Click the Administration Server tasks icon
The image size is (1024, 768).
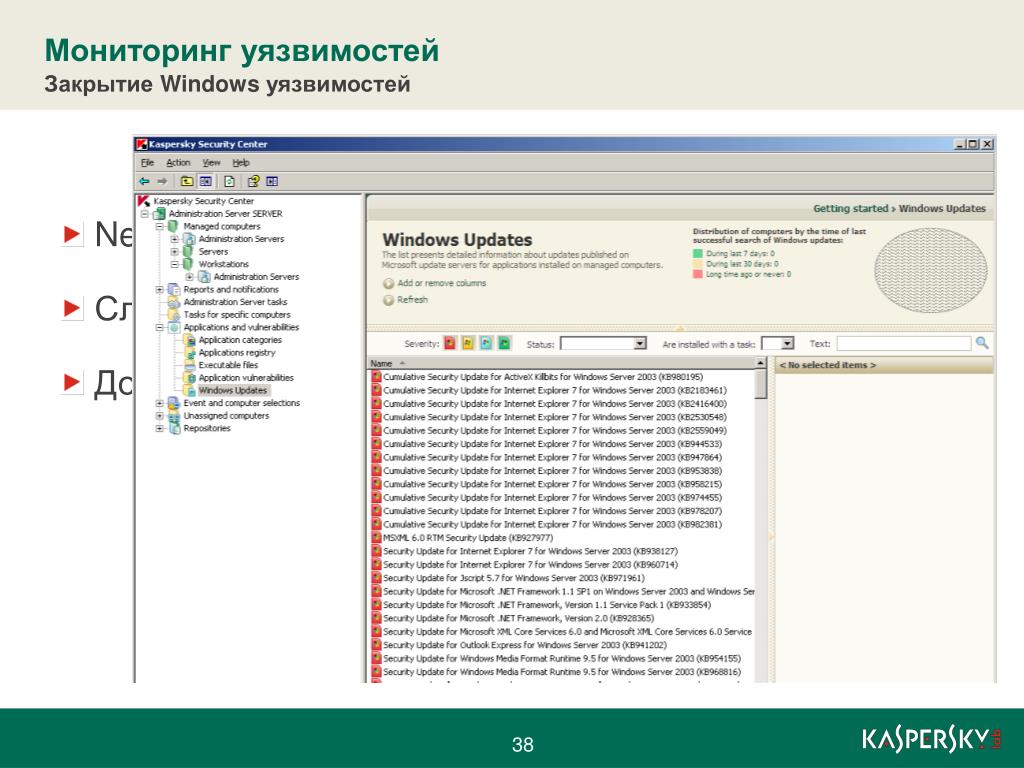coord(174,302)
